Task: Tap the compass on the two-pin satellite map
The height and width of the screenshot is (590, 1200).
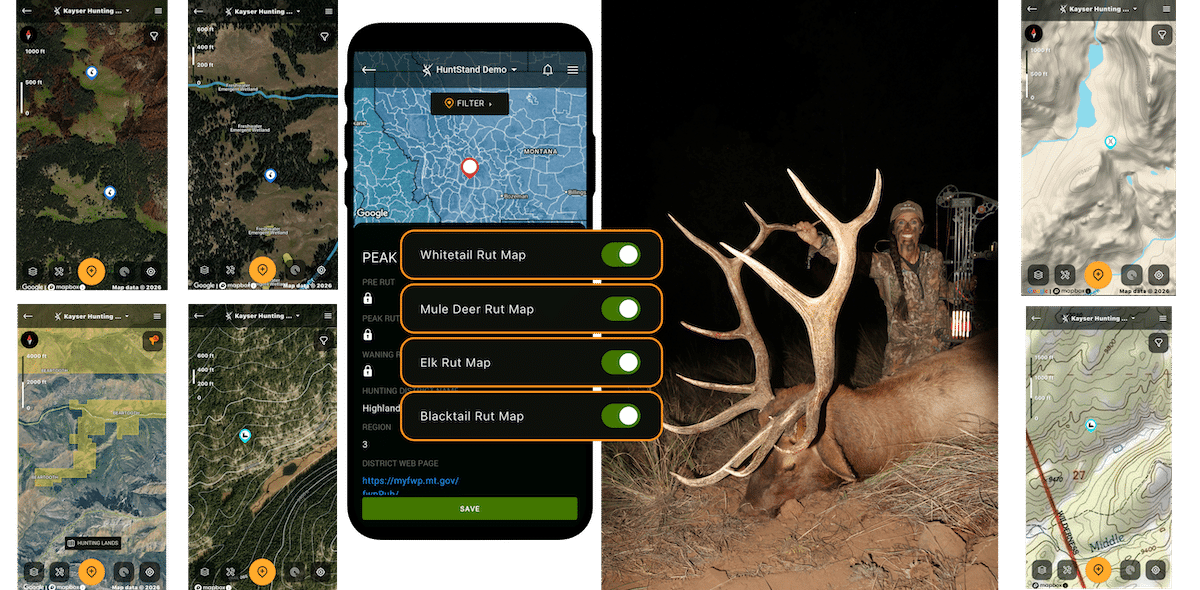Action: [x=28, y=35]
